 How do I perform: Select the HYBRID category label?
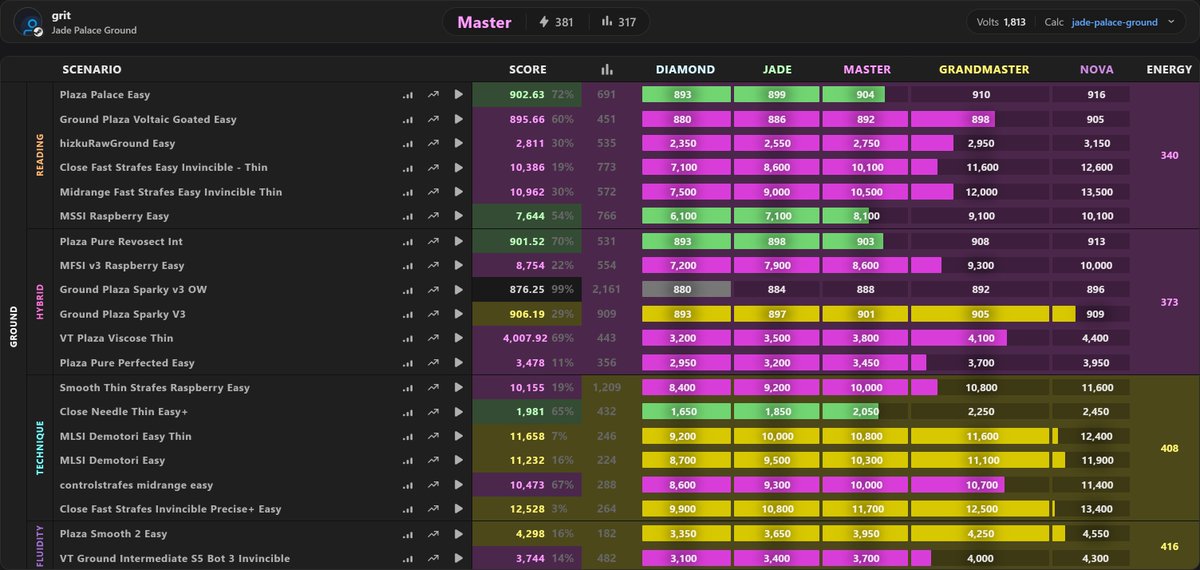pos(40,302)
